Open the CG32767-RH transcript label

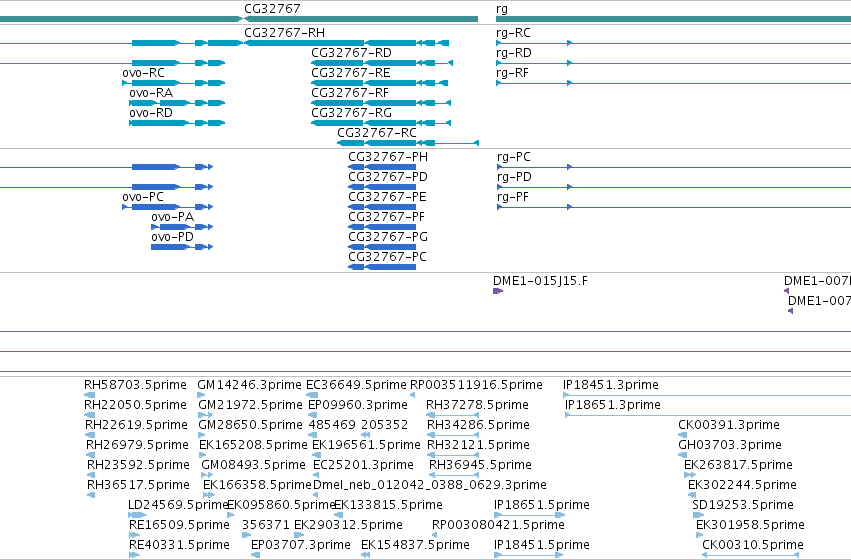(x=284, y=33)
